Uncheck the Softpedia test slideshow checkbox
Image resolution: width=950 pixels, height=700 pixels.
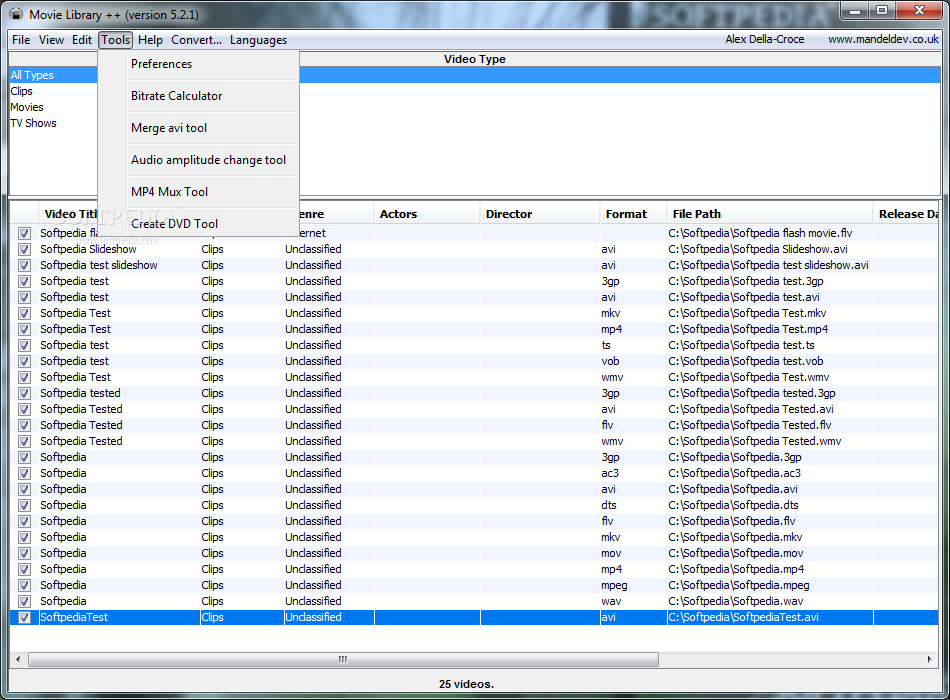point(24,265)
